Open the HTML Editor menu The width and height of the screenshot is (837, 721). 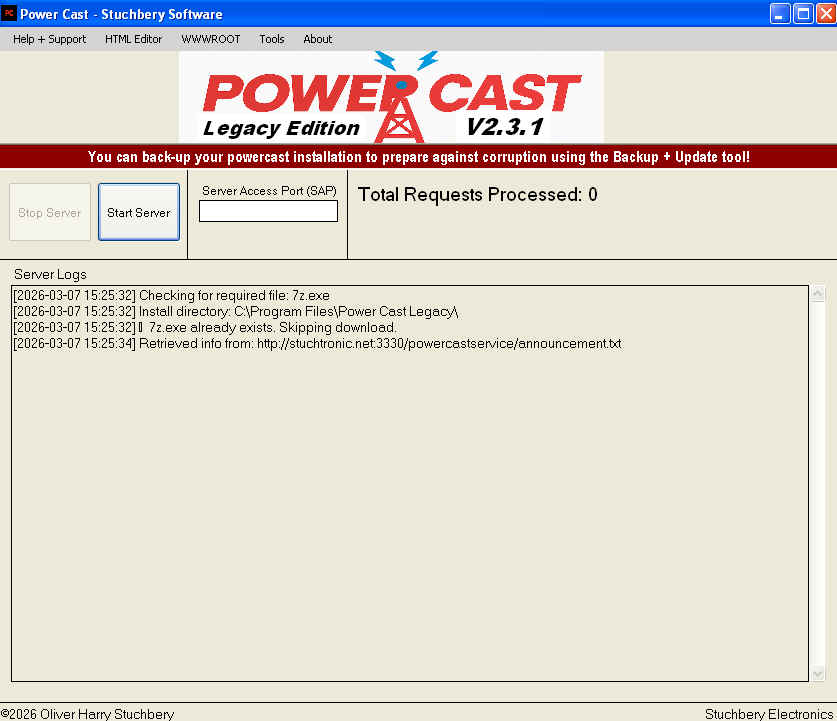tap(133, 39)
